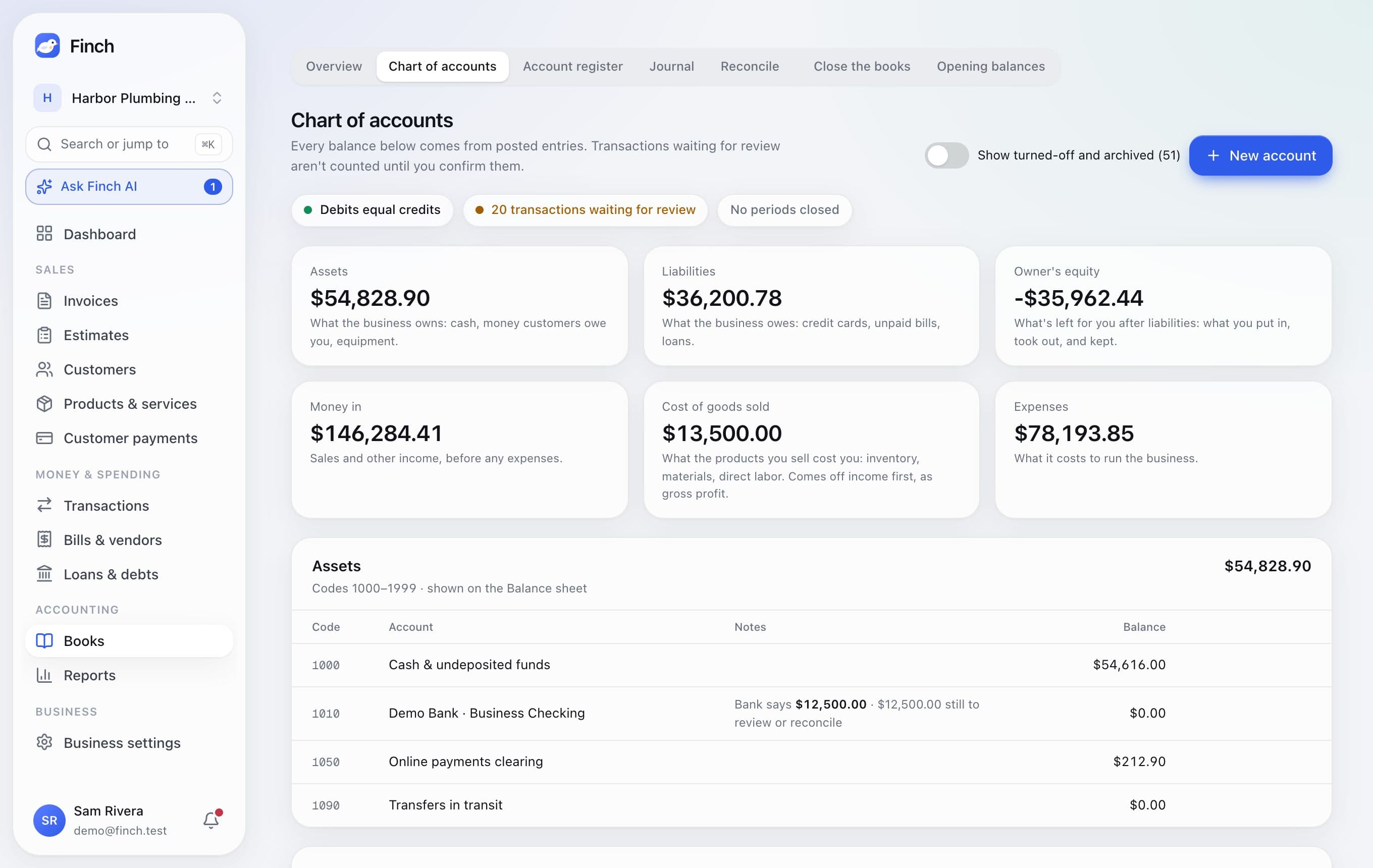The image size is (1373, 868).
Task: Expand the Harbor Plumbing business switcher
Action: 129,98
